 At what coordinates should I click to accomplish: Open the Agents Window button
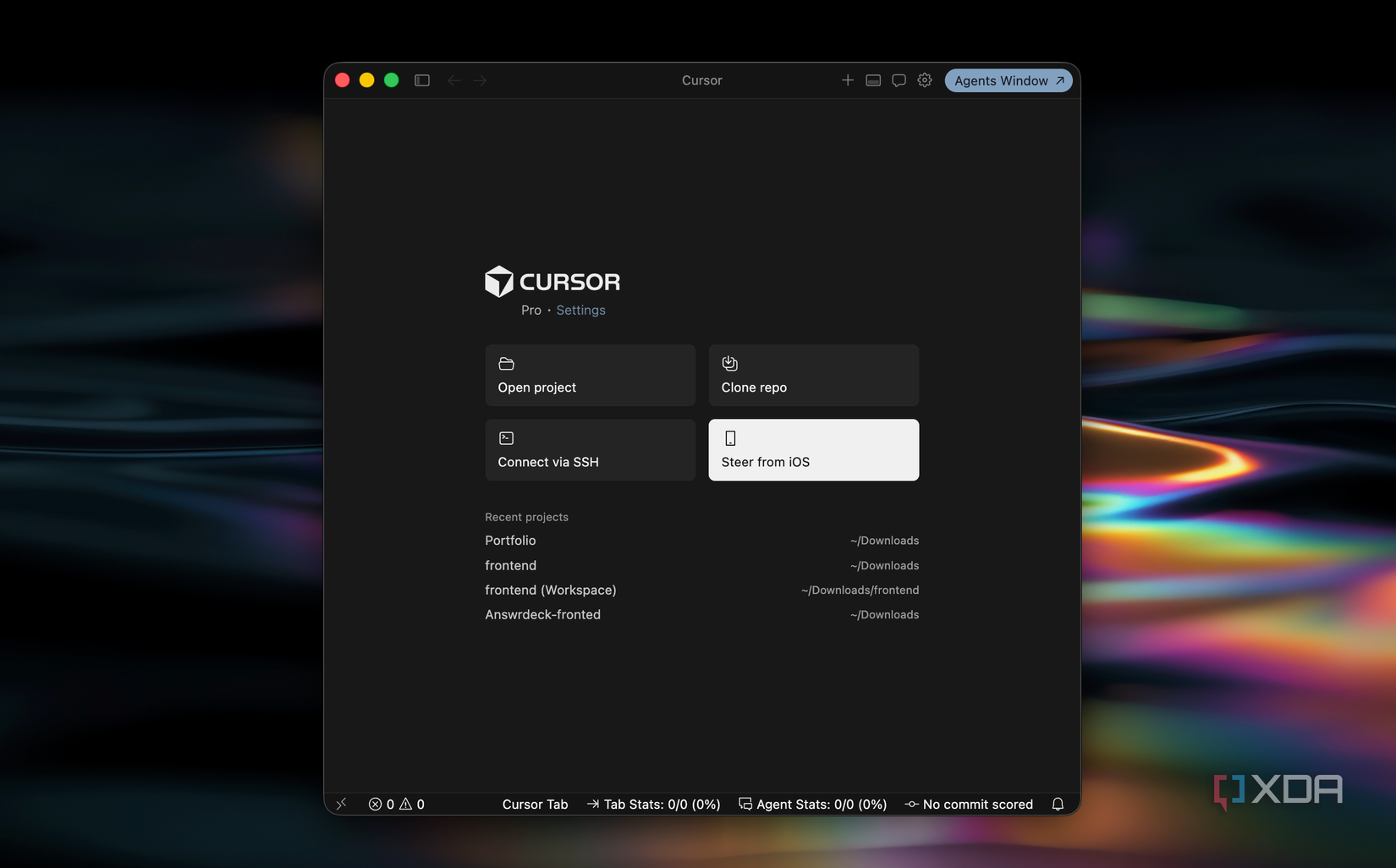click(1009, 80)
